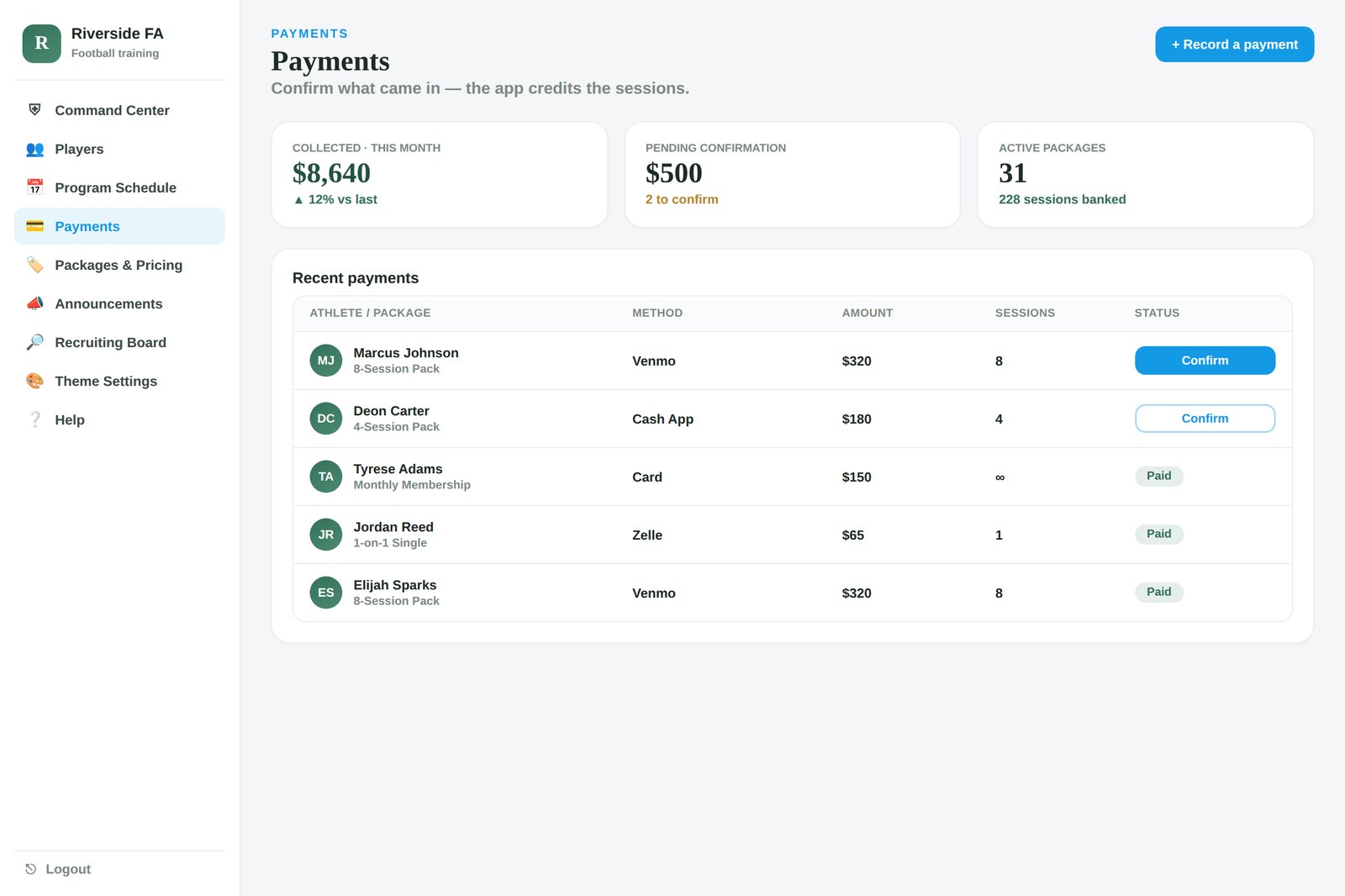Select the Elijah Sparks name cell
1345x896 pixels.
pos(395,585)
